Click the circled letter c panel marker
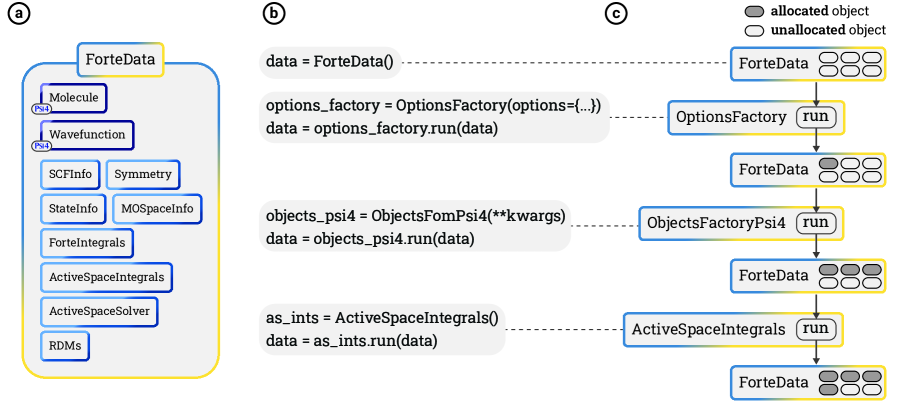Screen dimensions: 900x407 [x=619, y=14]
